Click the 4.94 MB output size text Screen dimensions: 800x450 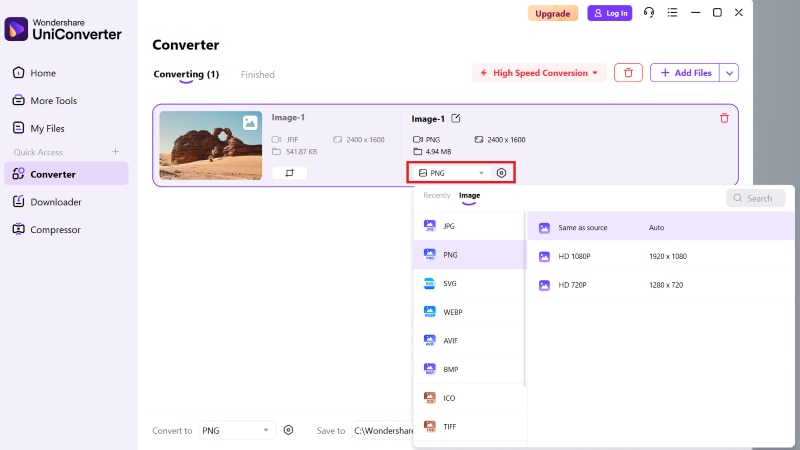[438, 152]
